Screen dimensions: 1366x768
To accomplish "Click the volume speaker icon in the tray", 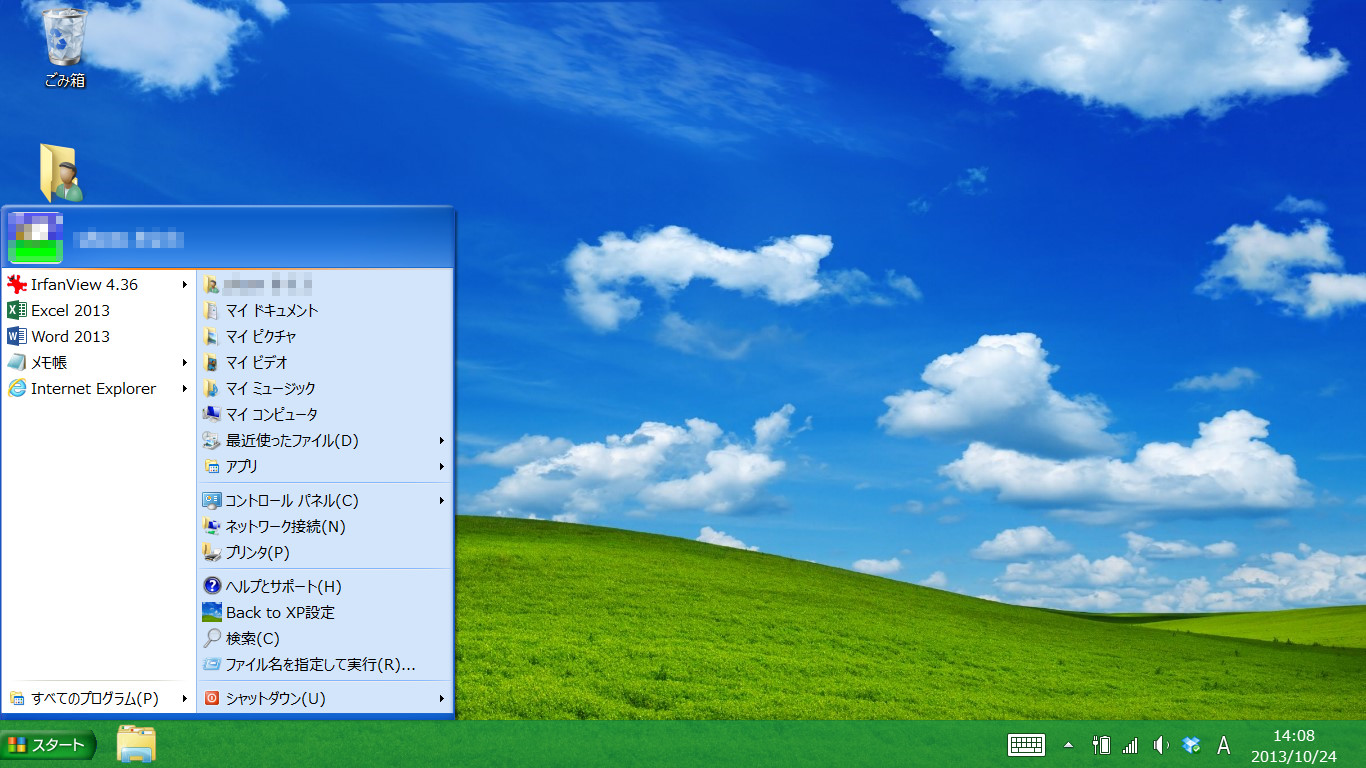I will (1160, 744).
